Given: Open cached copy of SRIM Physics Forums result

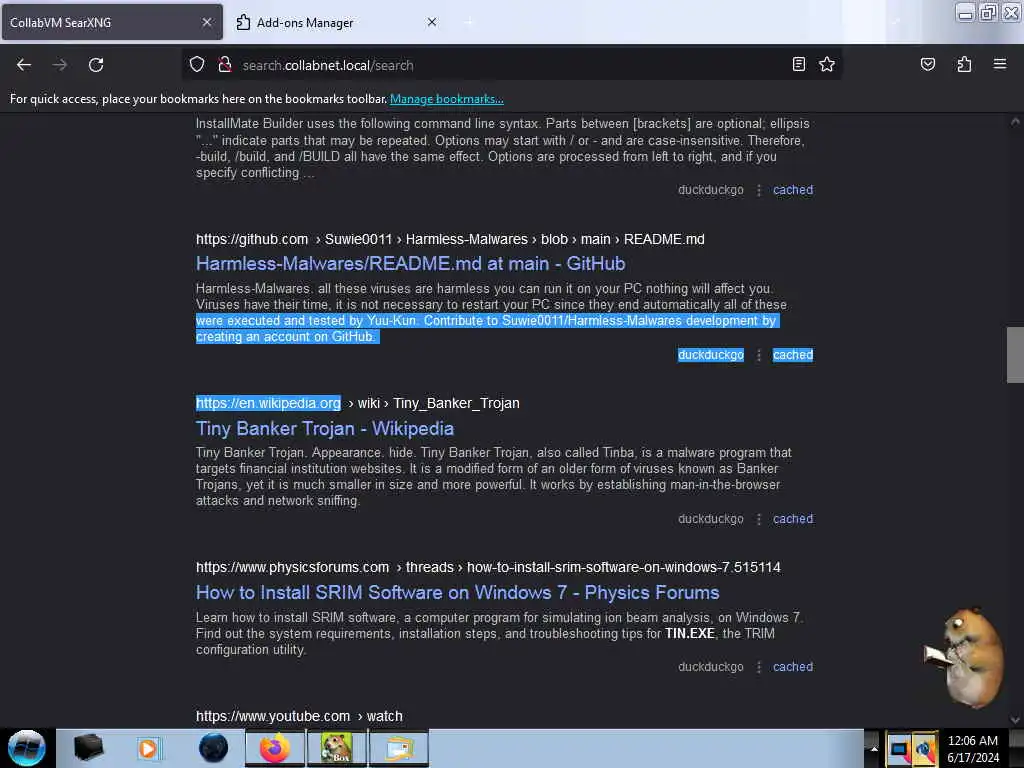Looking at the screenshot, I should (793, 667).
